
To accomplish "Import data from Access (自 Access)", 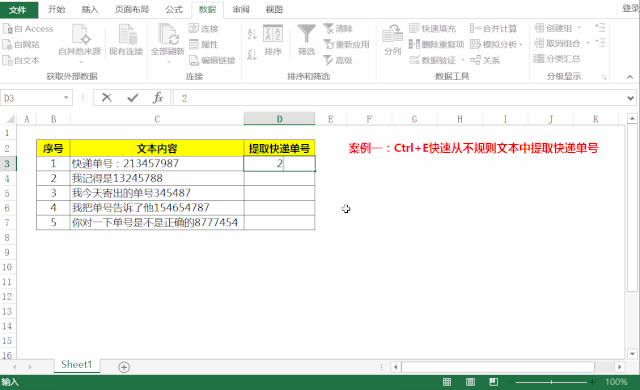I will (x=28, y=29).
